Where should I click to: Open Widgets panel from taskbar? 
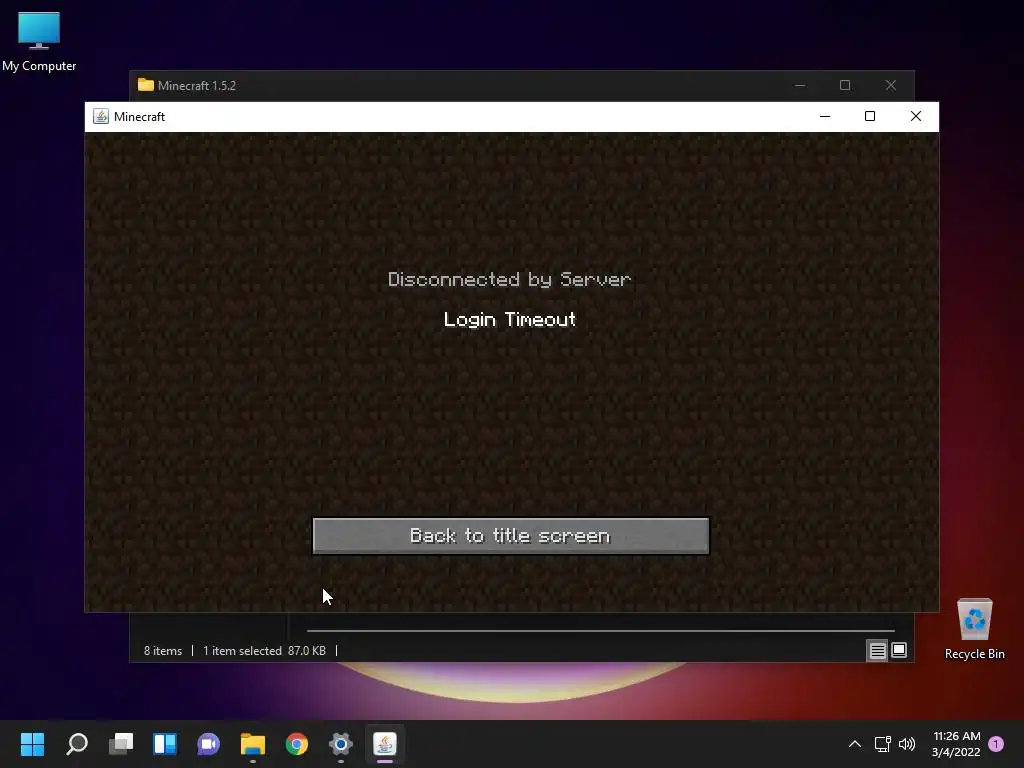pos(165,744)
